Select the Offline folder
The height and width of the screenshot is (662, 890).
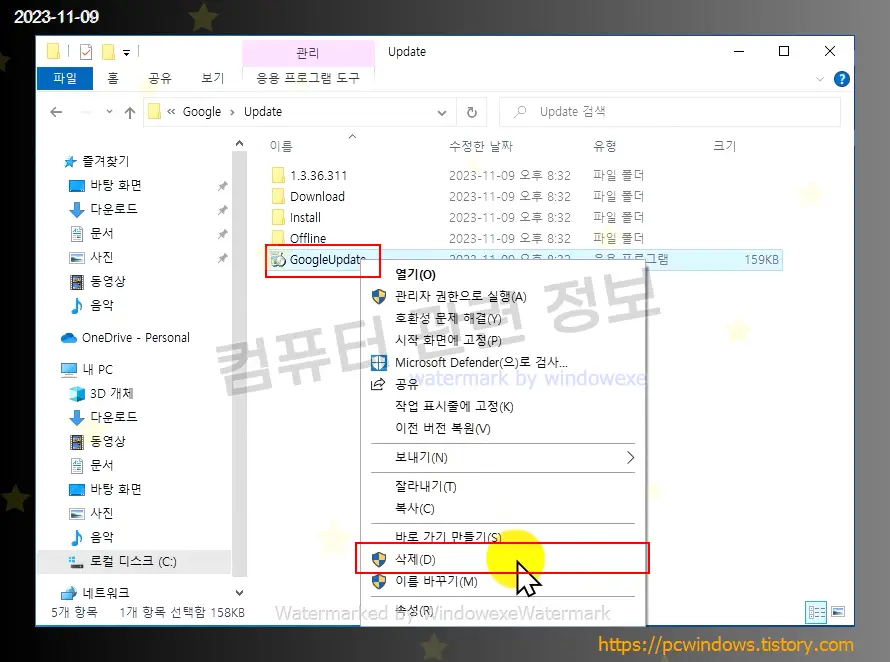[x=308, y=238]
